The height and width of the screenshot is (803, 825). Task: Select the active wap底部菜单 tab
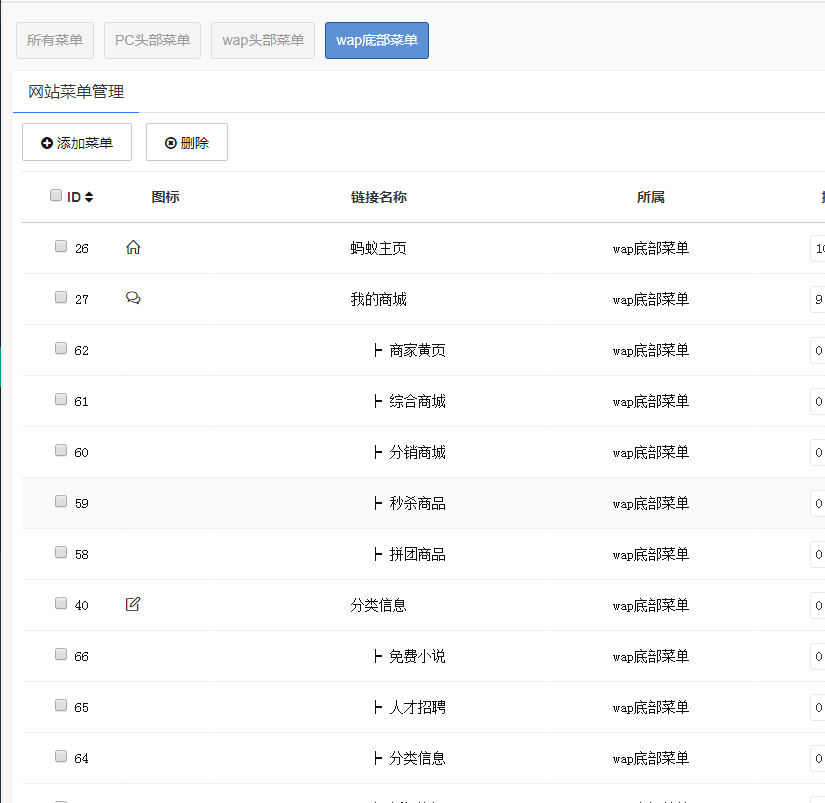click(377, 41)
